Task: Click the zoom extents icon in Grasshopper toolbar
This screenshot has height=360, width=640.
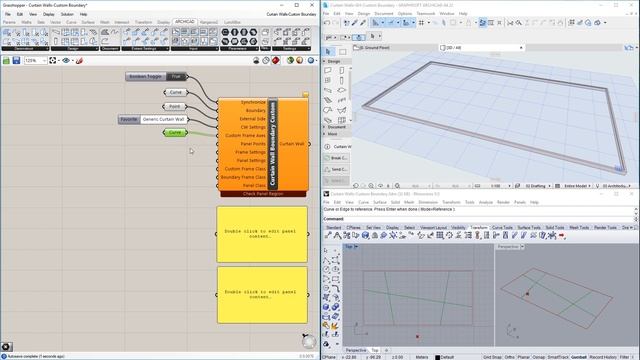Action: click(53, 60)
